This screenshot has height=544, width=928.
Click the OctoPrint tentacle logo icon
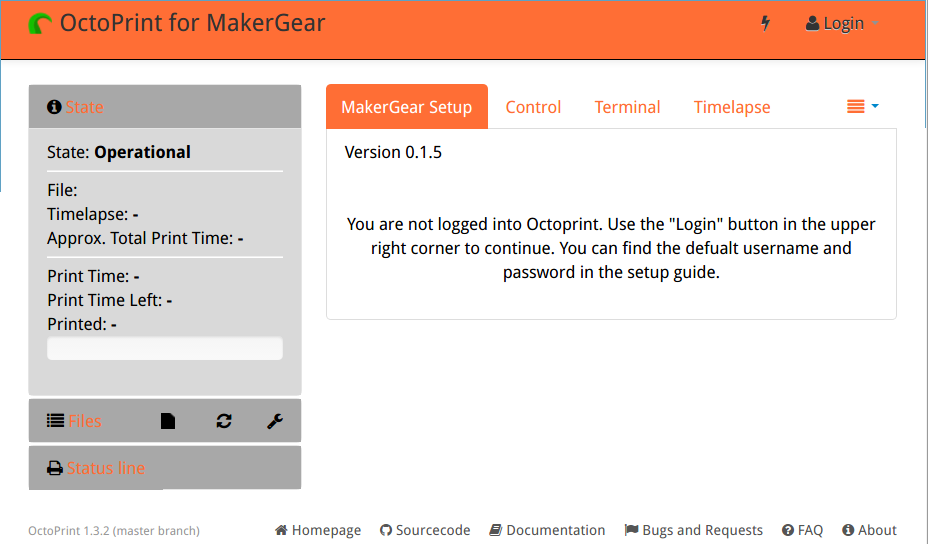[x=41, y=23]
